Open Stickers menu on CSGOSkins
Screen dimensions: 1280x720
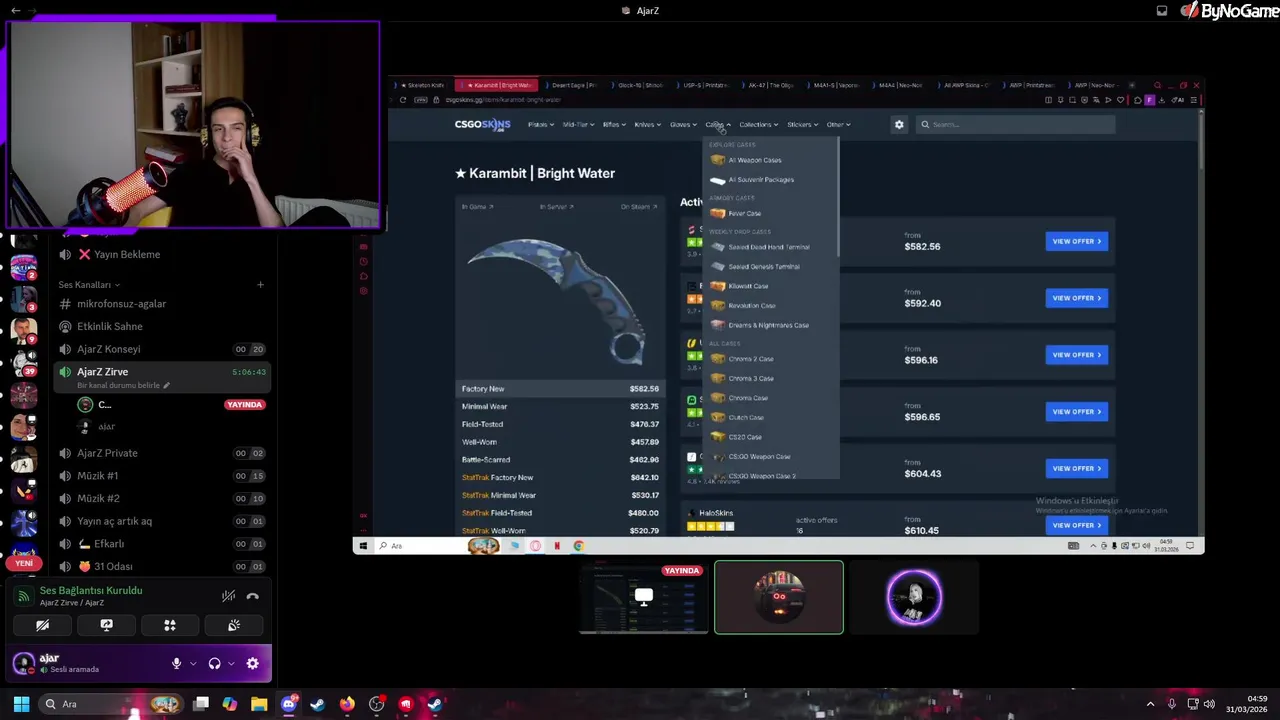802,125
